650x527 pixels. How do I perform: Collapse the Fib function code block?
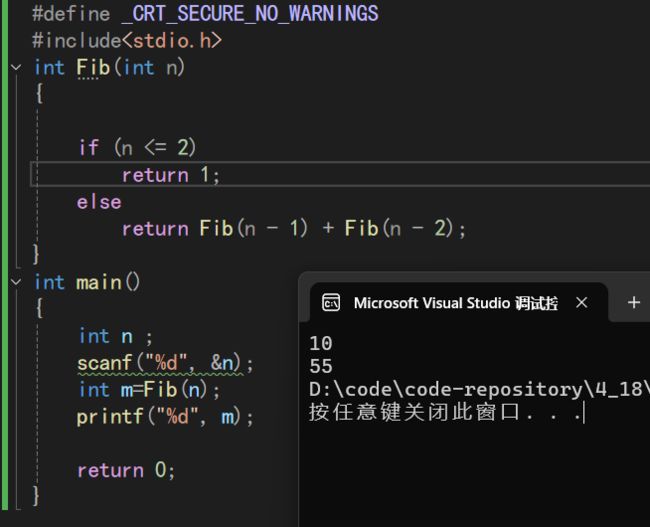pyautogui.click(x=16, y=67)
